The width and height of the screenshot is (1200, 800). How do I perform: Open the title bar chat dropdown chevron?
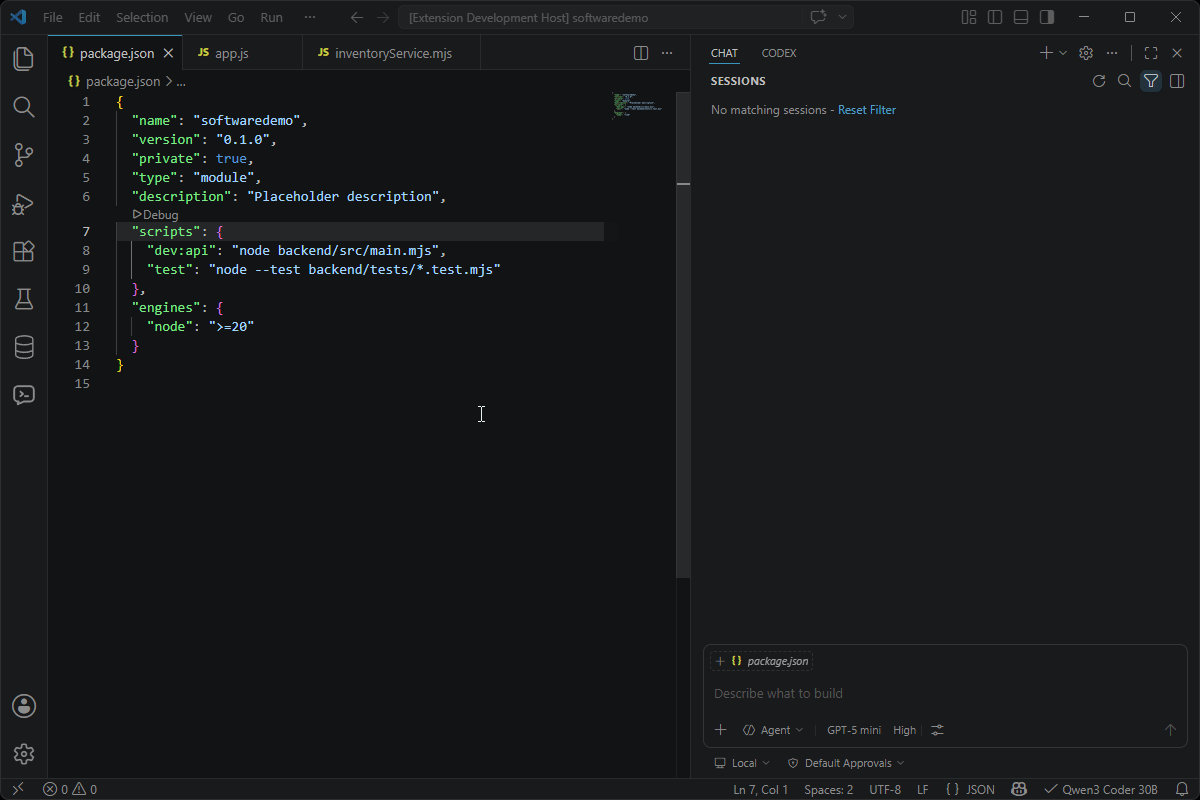843,17
